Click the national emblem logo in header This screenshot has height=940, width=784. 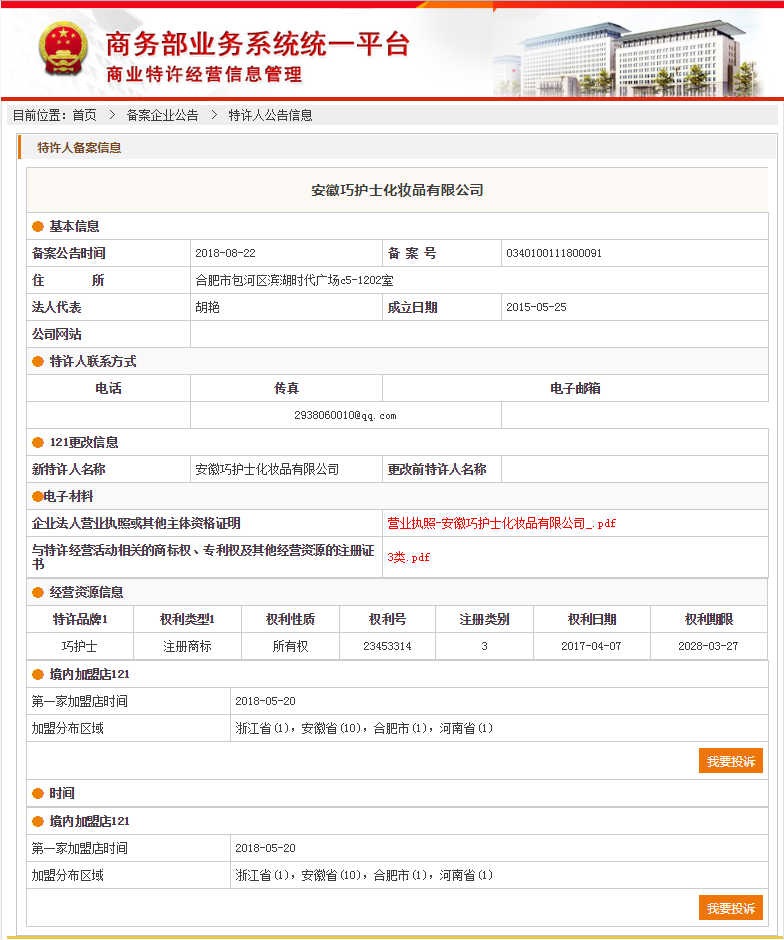63,48
